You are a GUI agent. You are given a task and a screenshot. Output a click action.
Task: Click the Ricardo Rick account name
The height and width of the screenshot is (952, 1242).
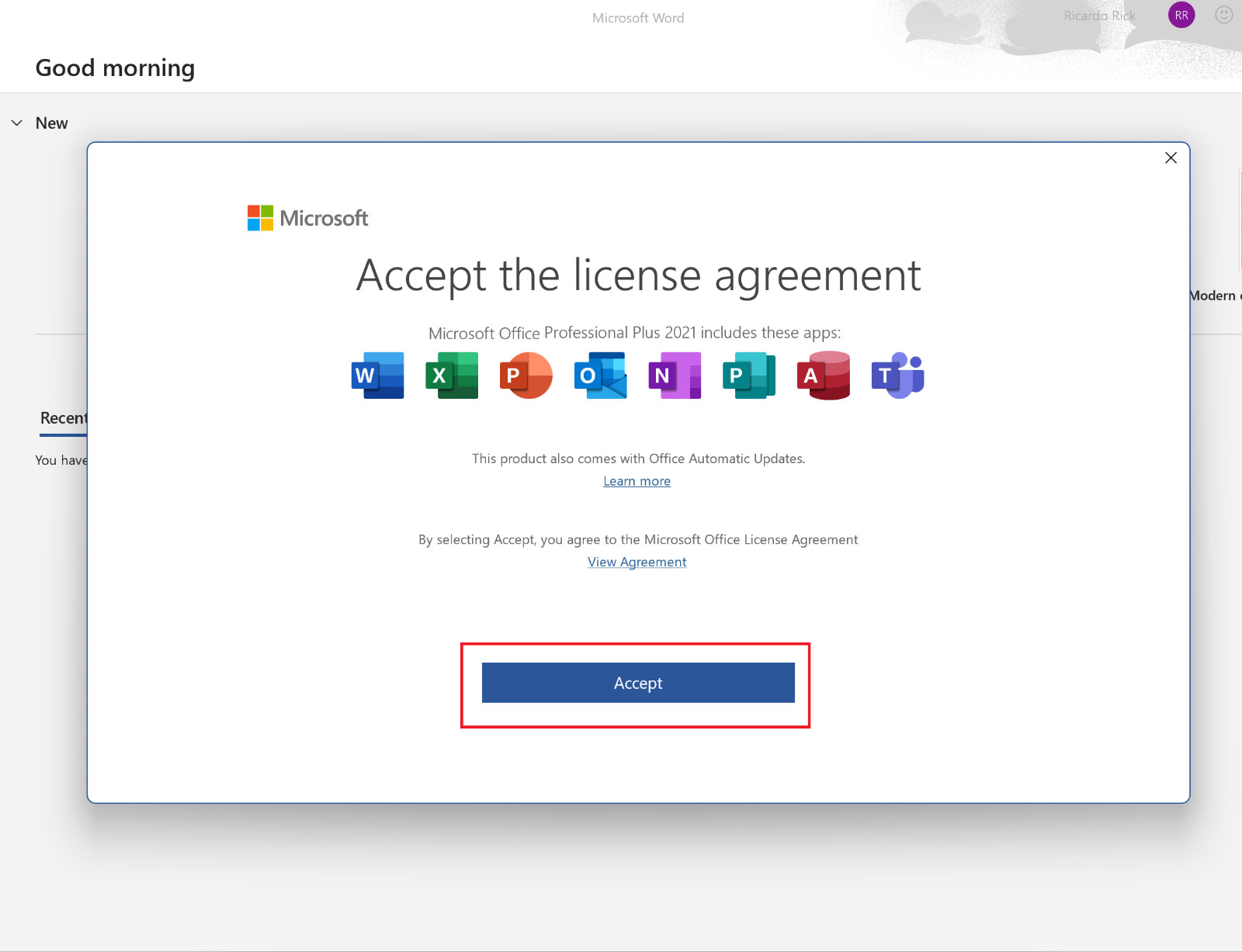coord(1099,16)
